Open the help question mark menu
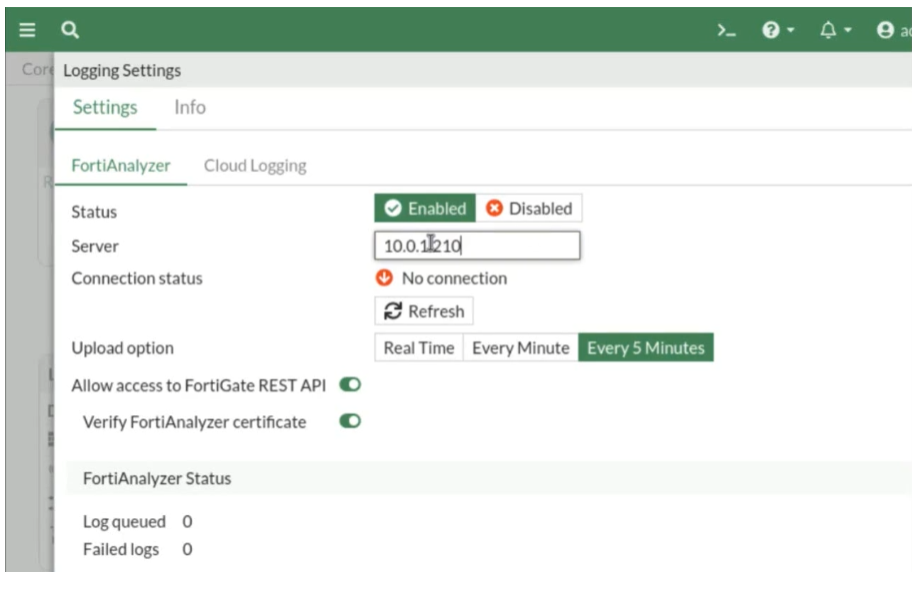 [x=771, y=29]
